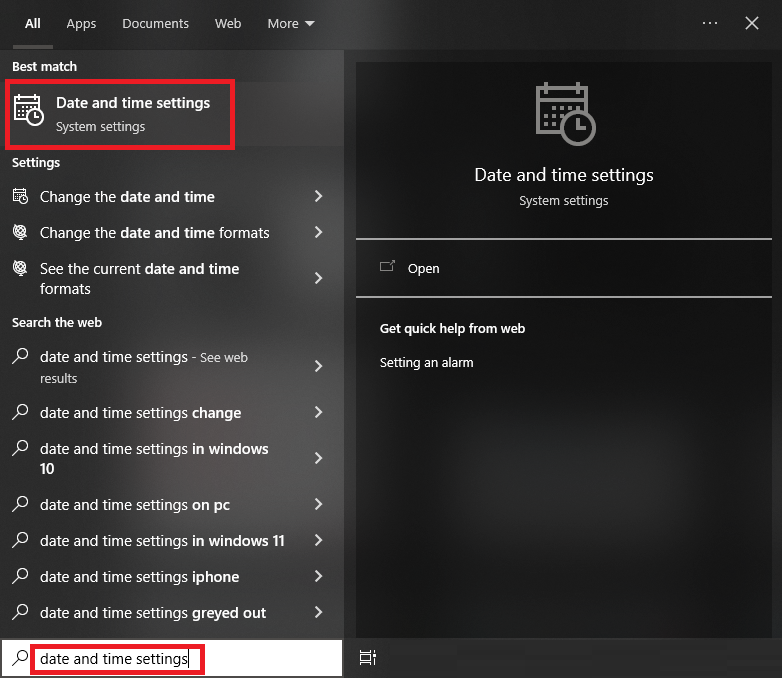
Task: Open See web results for date and time settings
Action: tap(172, 367)
